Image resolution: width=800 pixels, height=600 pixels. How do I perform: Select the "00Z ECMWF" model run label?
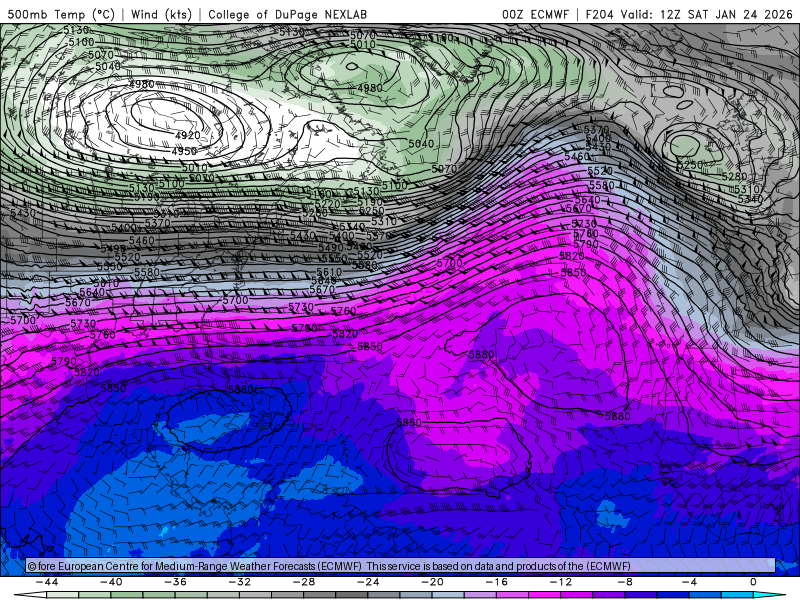click(535, 14)
